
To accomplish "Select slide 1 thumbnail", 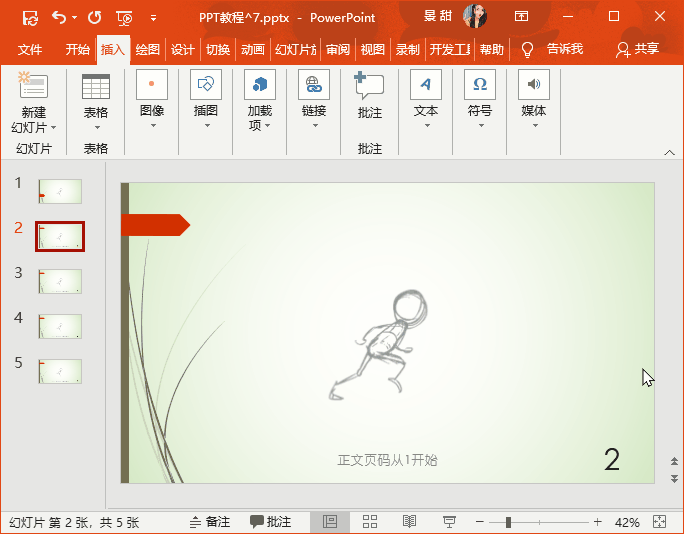I will click(x=60, y=191).
